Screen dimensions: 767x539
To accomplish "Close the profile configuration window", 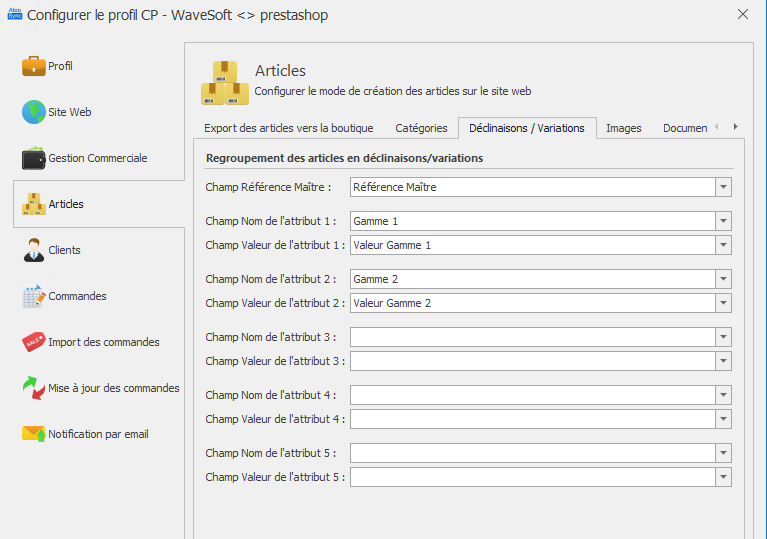I will point(743,14).
